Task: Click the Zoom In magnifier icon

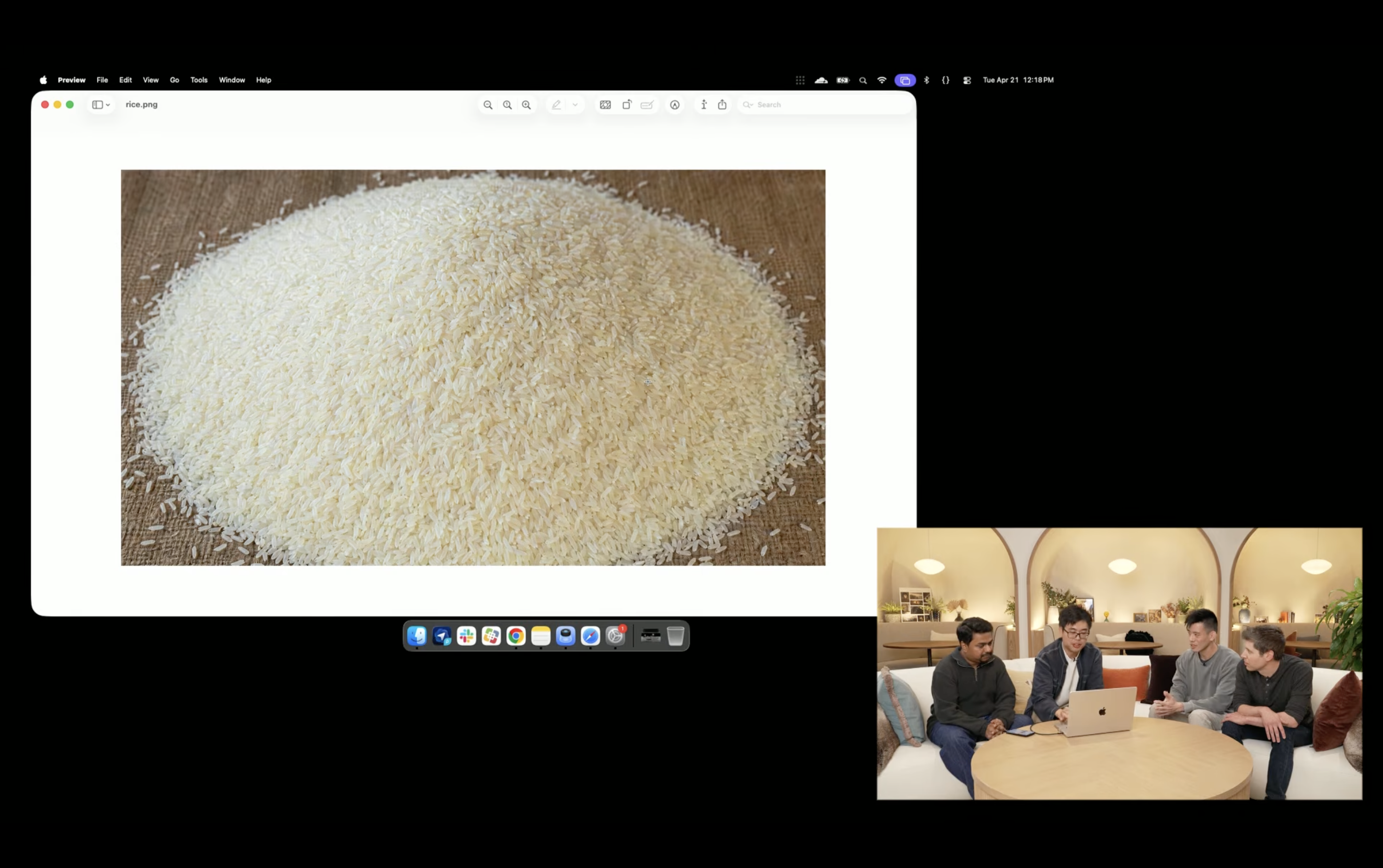Action: coord(526,105)
